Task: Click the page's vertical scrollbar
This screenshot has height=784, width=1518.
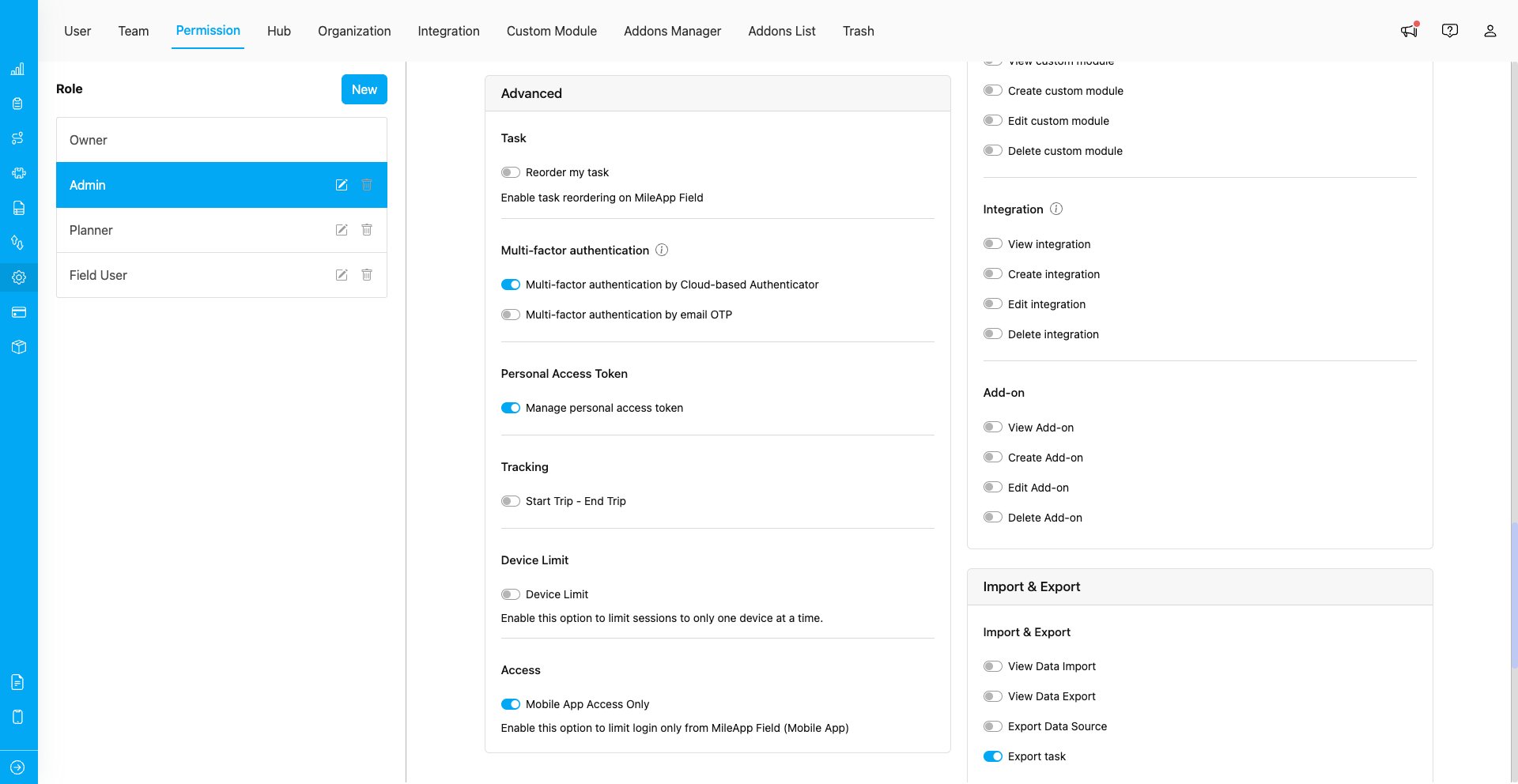Action: pyautogui.click(x=1513, y=596)
